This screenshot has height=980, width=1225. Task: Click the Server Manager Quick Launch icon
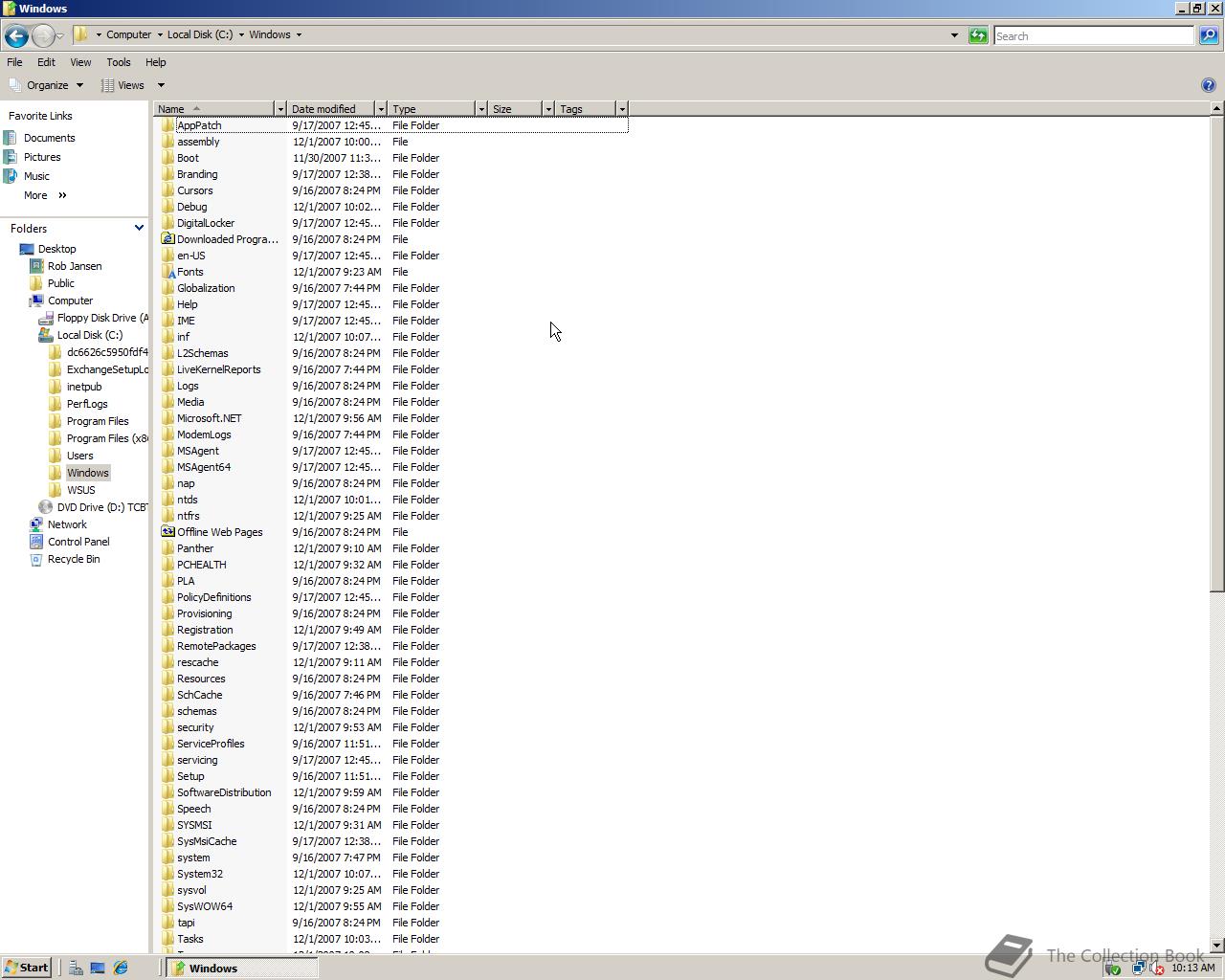tap(76, 968)
